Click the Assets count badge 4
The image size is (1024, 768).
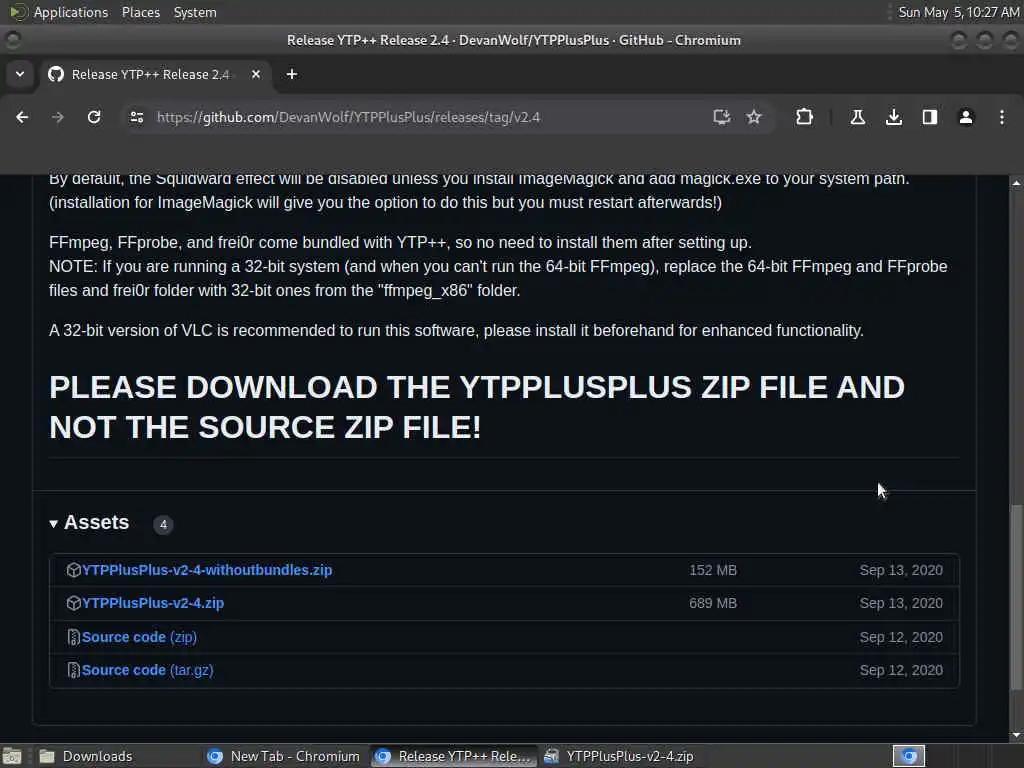pyautogui.click(x=163, y=524)
